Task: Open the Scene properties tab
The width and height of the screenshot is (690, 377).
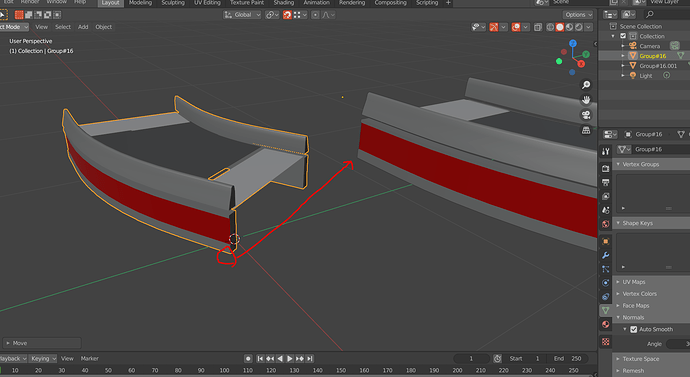Action: tap(606, 210)
